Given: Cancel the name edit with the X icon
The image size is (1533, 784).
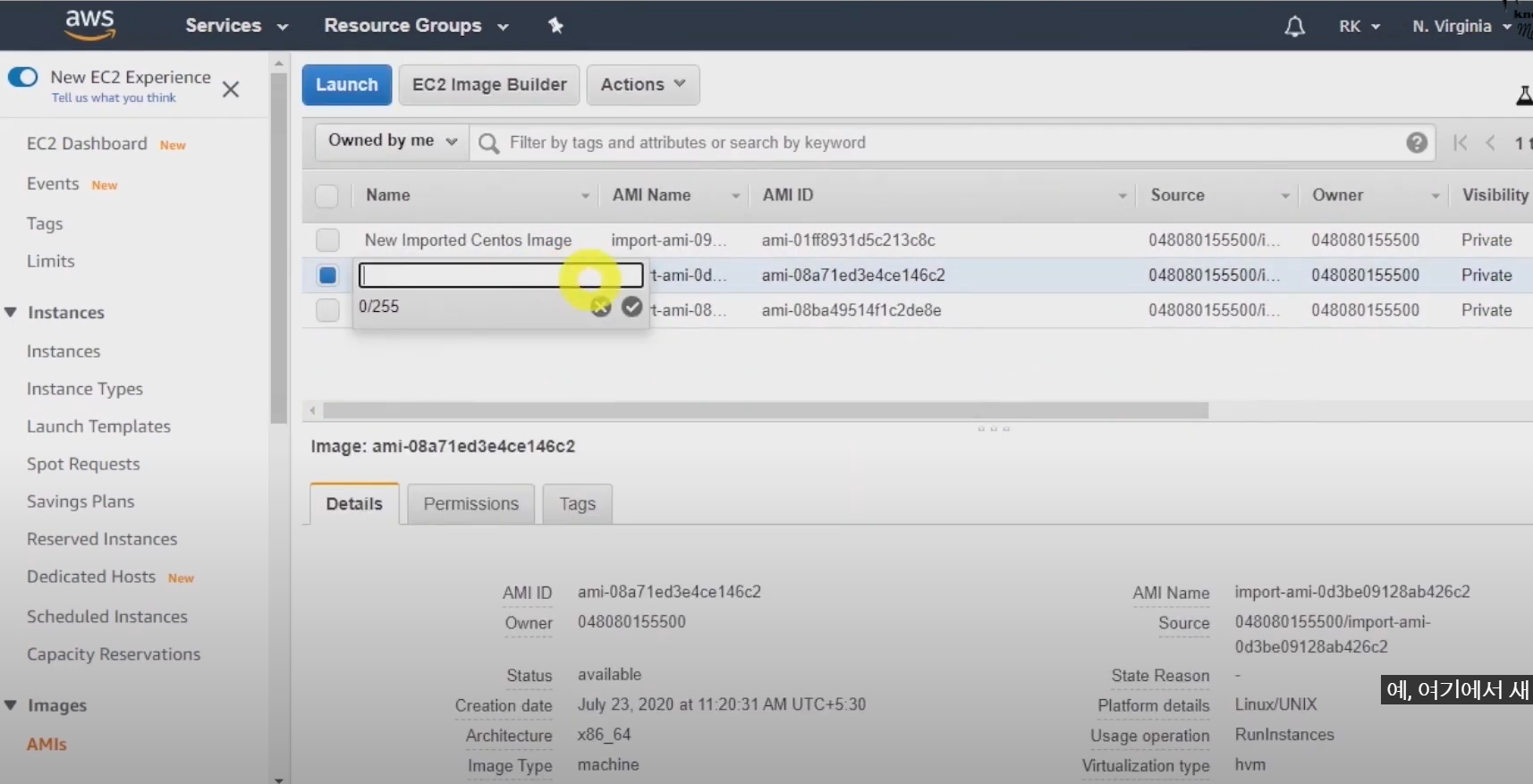Looking at the screenshot, I should click(x=601, y=308).
